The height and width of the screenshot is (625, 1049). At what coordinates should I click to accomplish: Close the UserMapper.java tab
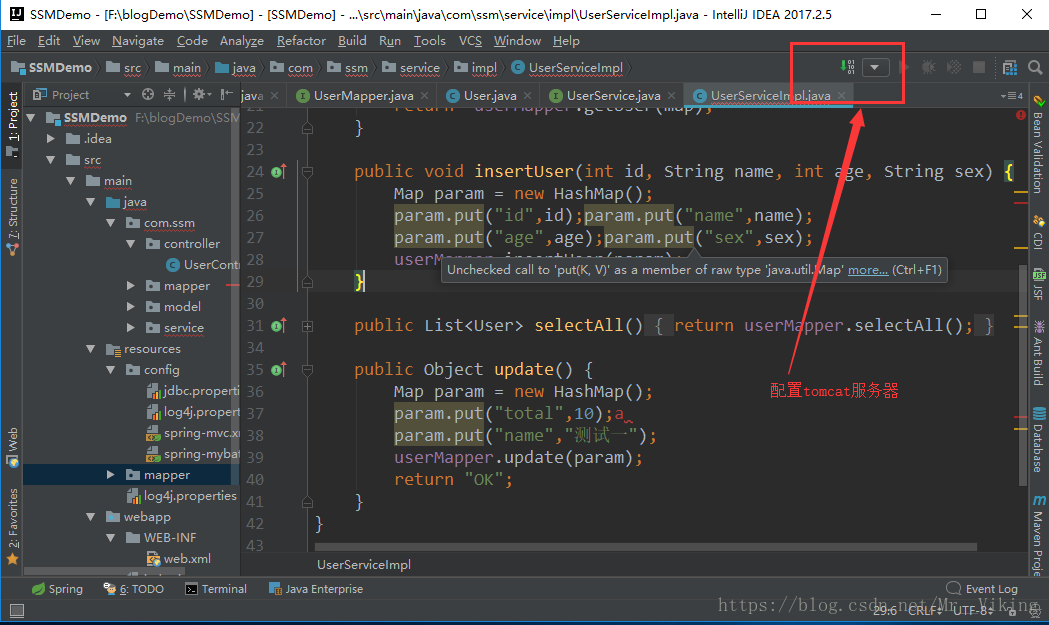(x=423, y=96)
